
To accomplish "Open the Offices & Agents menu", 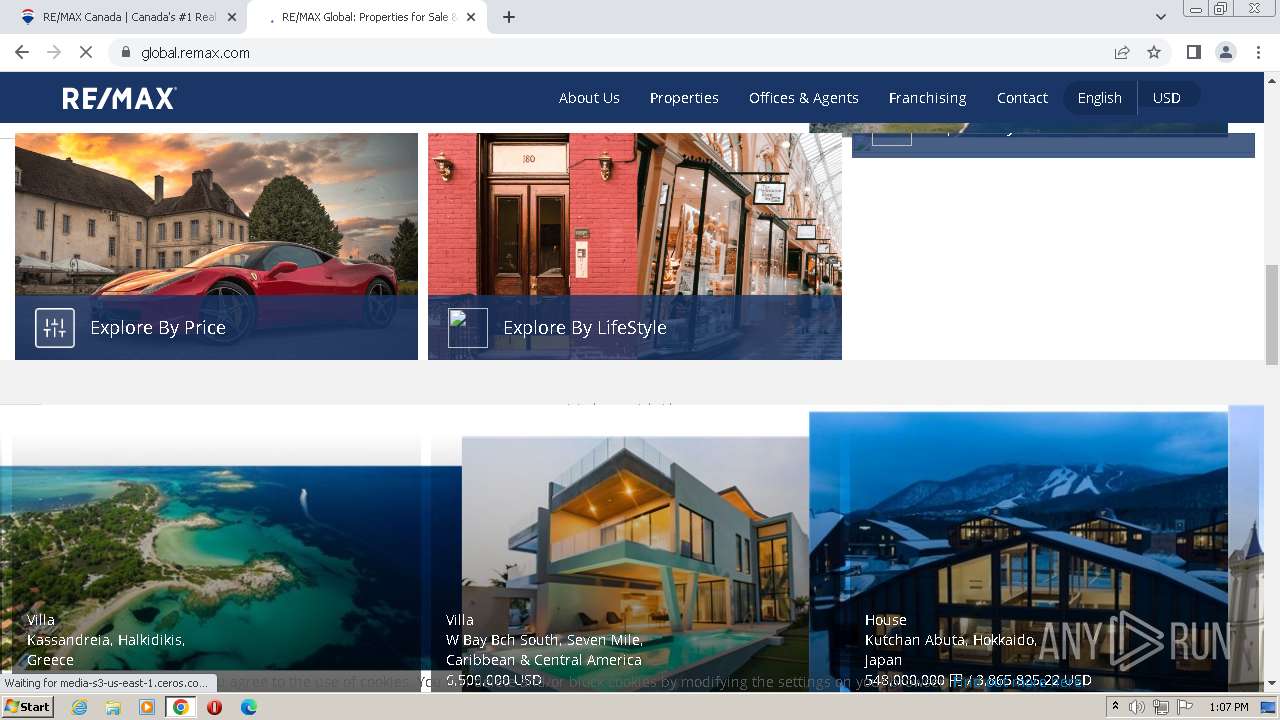I will click(804, 98).
